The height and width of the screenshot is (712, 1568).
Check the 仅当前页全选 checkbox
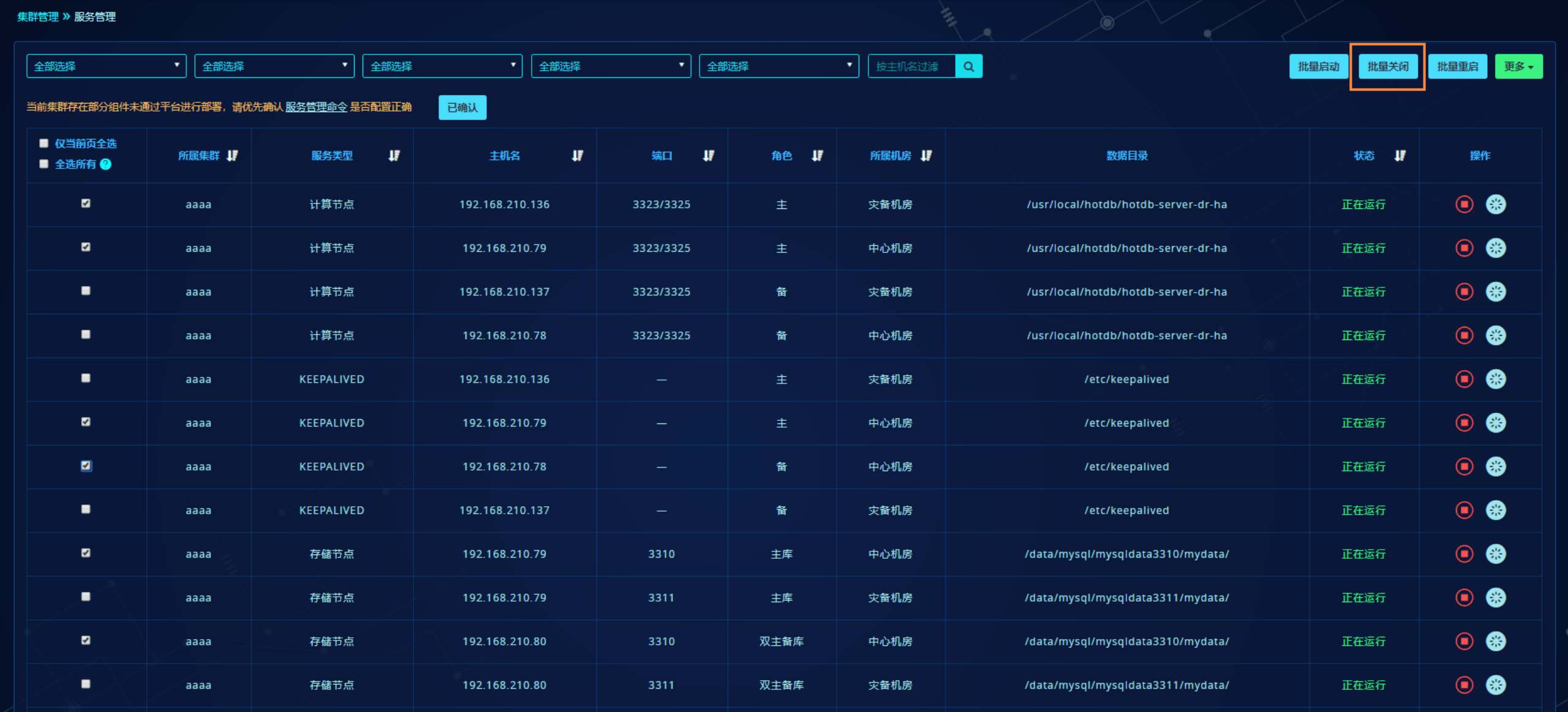click(x=44, y=143)
